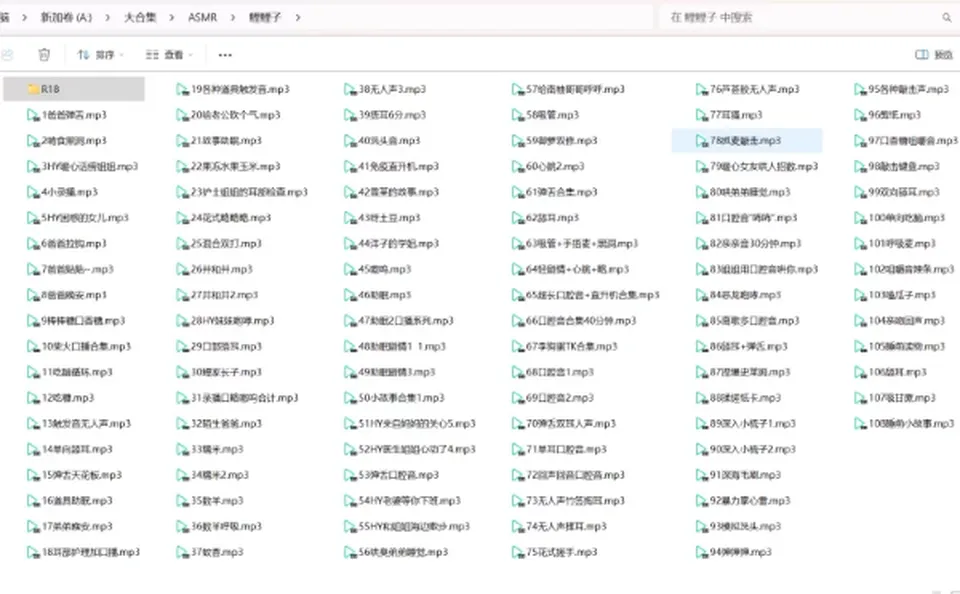Select the file name starting with 16
The image size is (960, 594).
tap(77, 501)
